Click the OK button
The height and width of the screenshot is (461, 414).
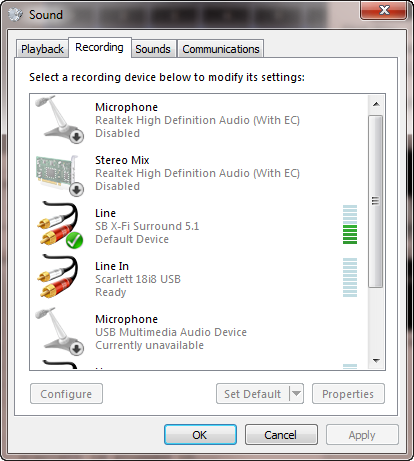[x=200, y=435]
